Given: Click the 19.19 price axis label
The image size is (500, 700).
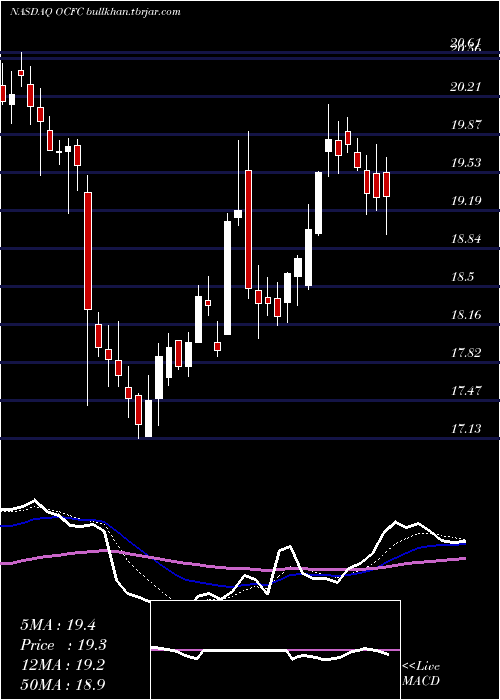Looking at the screenshot, I should point(466,201).
